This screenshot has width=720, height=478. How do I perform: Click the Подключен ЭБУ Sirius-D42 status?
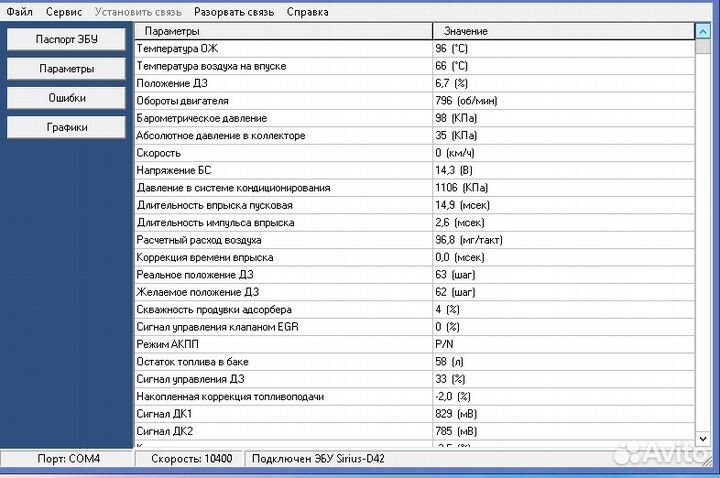point(318,459)
